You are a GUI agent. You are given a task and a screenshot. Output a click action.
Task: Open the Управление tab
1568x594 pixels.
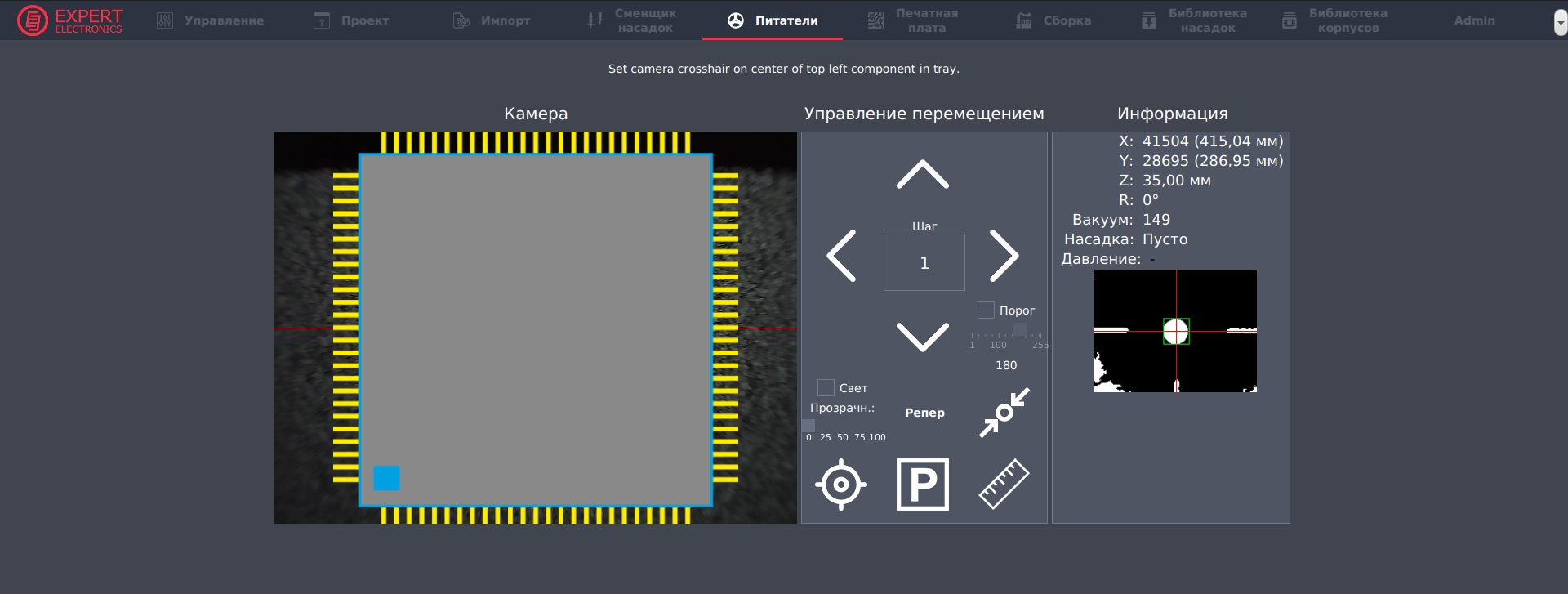coord(211,20)
